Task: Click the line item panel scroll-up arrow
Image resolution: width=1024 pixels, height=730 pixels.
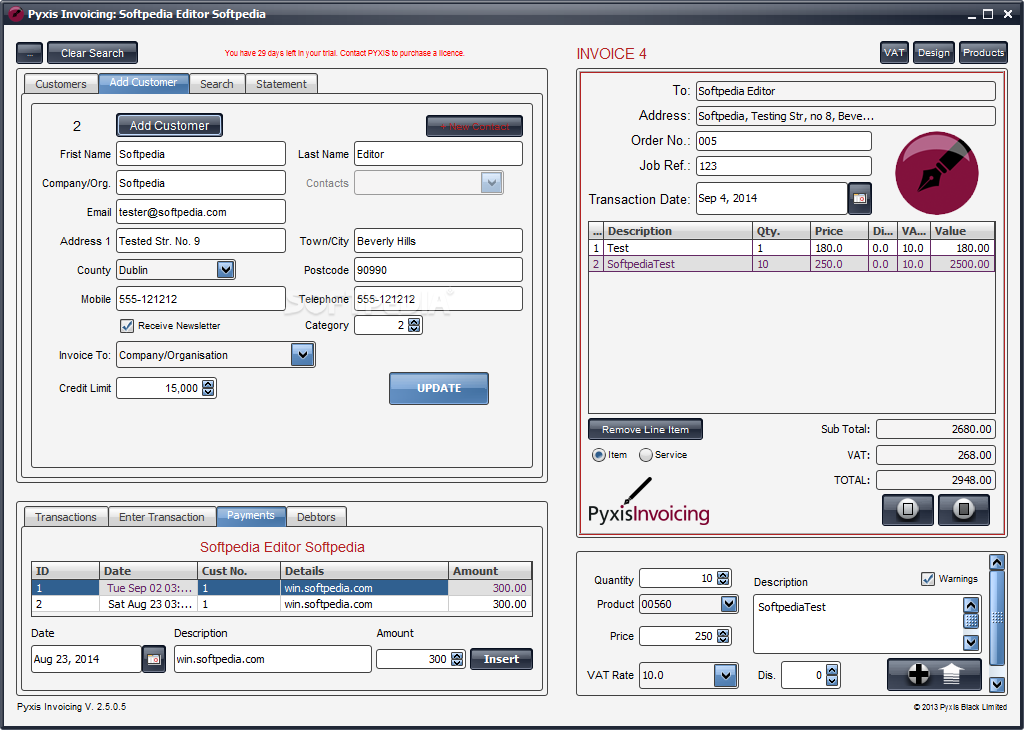Action: 997,562
